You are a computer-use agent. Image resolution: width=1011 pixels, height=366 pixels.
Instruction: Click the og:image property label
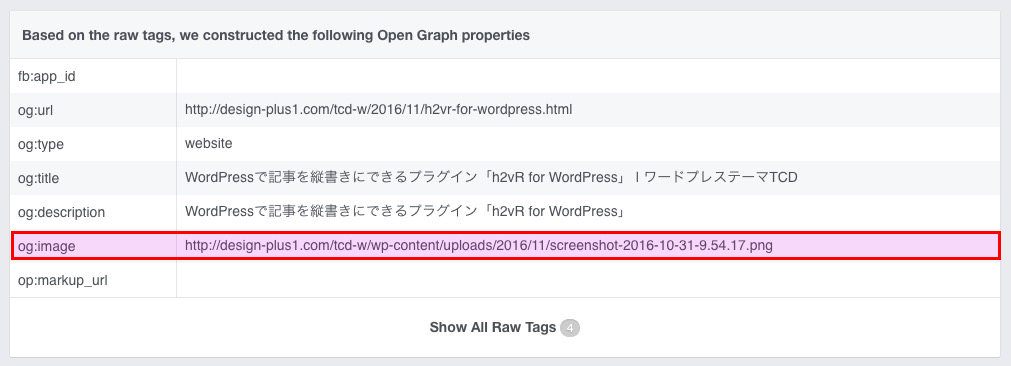46,246
